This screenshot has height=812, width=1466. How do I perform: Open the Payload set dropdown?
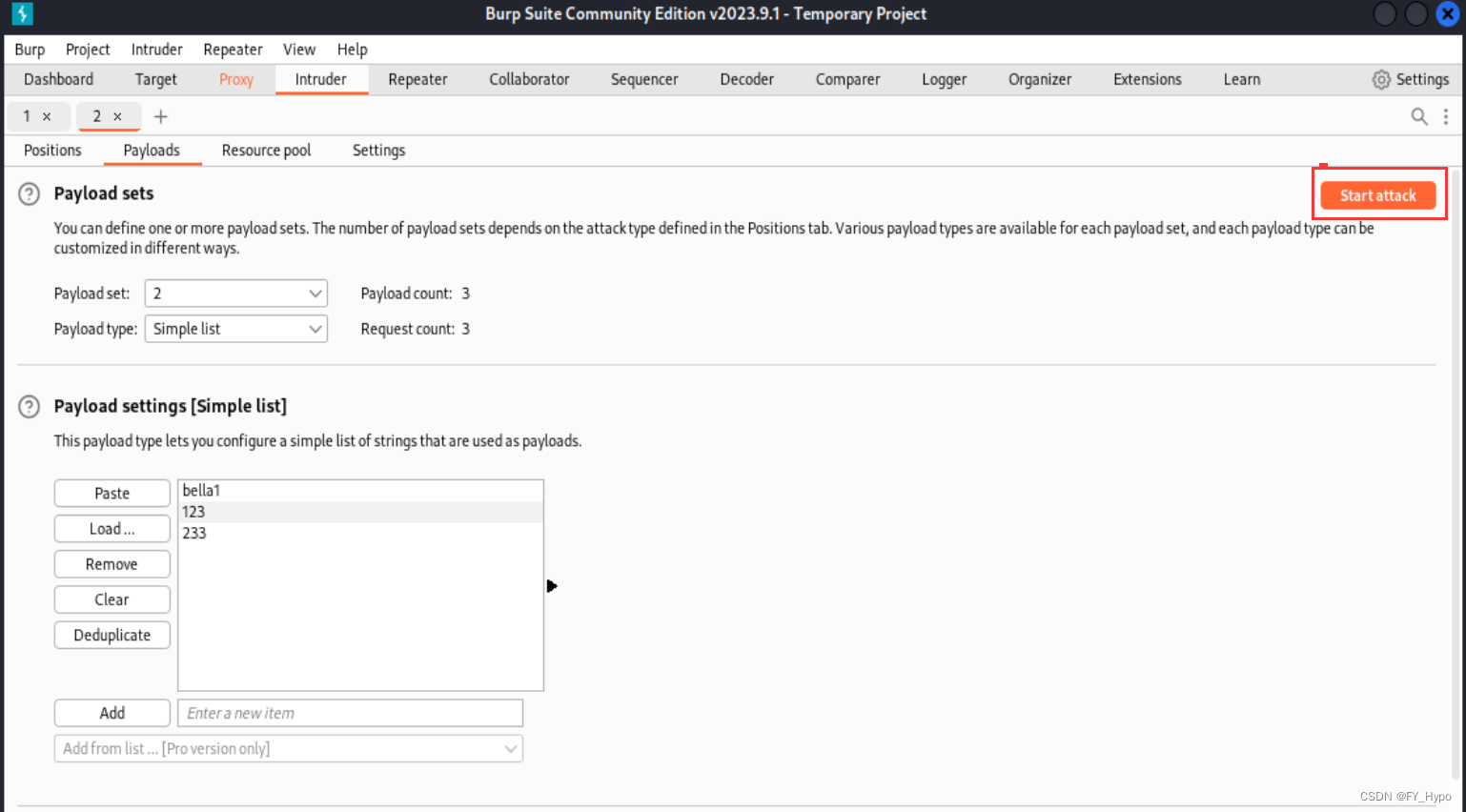235,294
